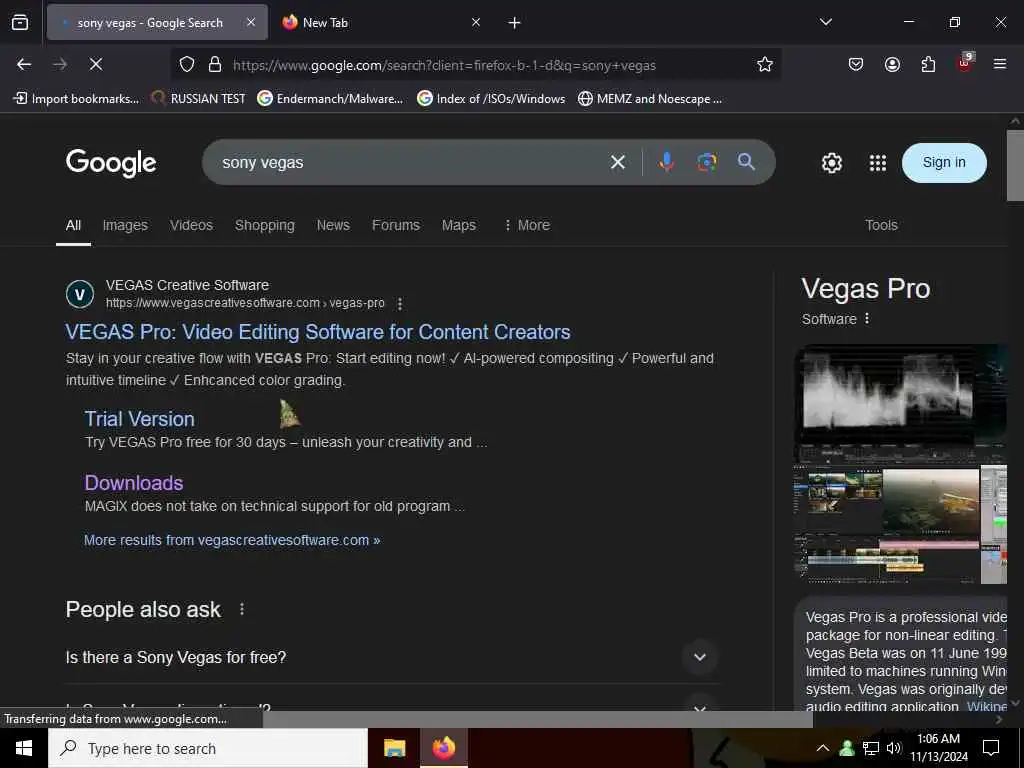Viewport: 1024px width, 768px height.
Task: Open volume control in system tray
Action: pyautogui.click(x=894, y=748)
